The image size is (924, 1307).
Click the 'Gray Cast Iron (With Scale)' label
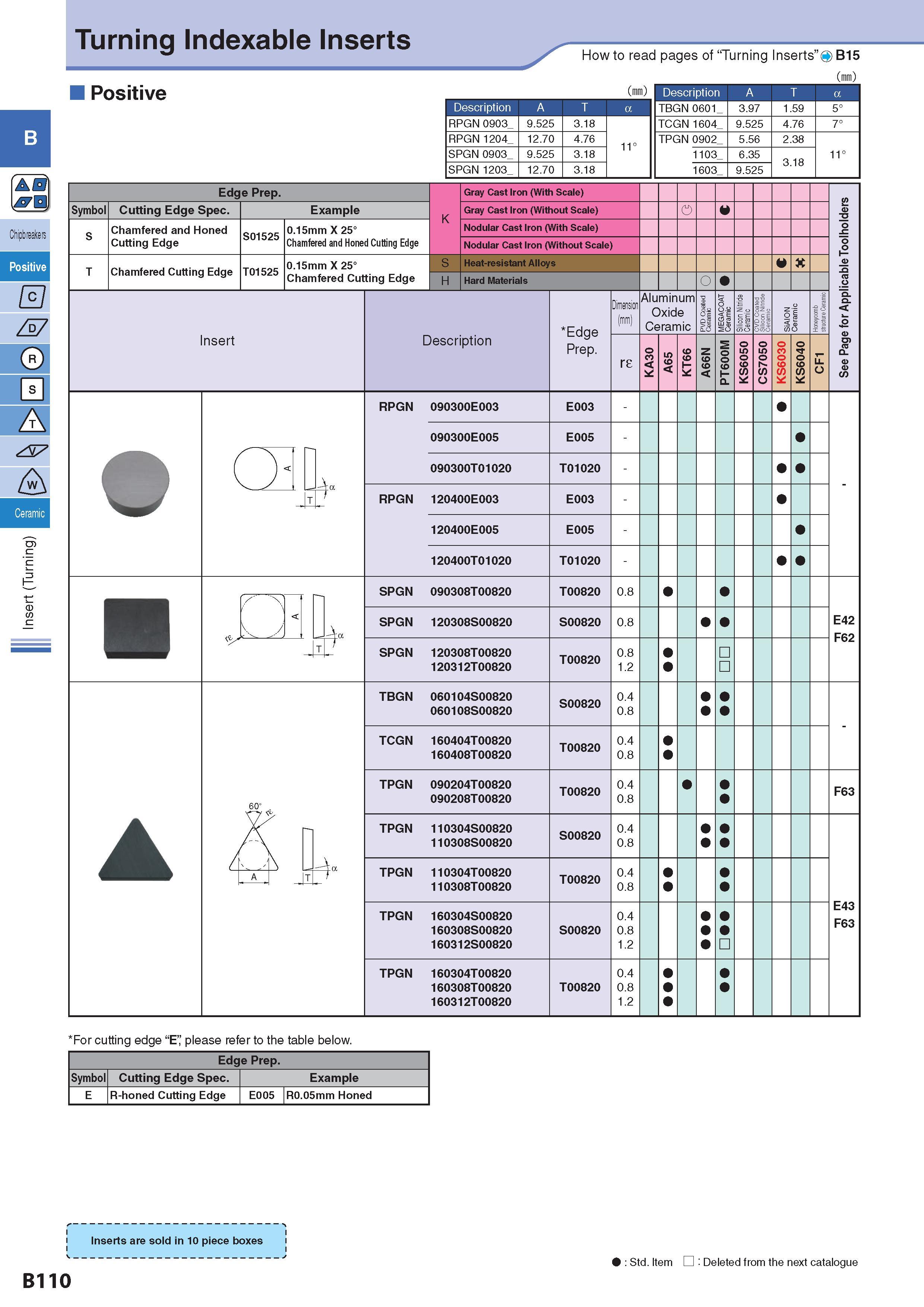point(523,192)
